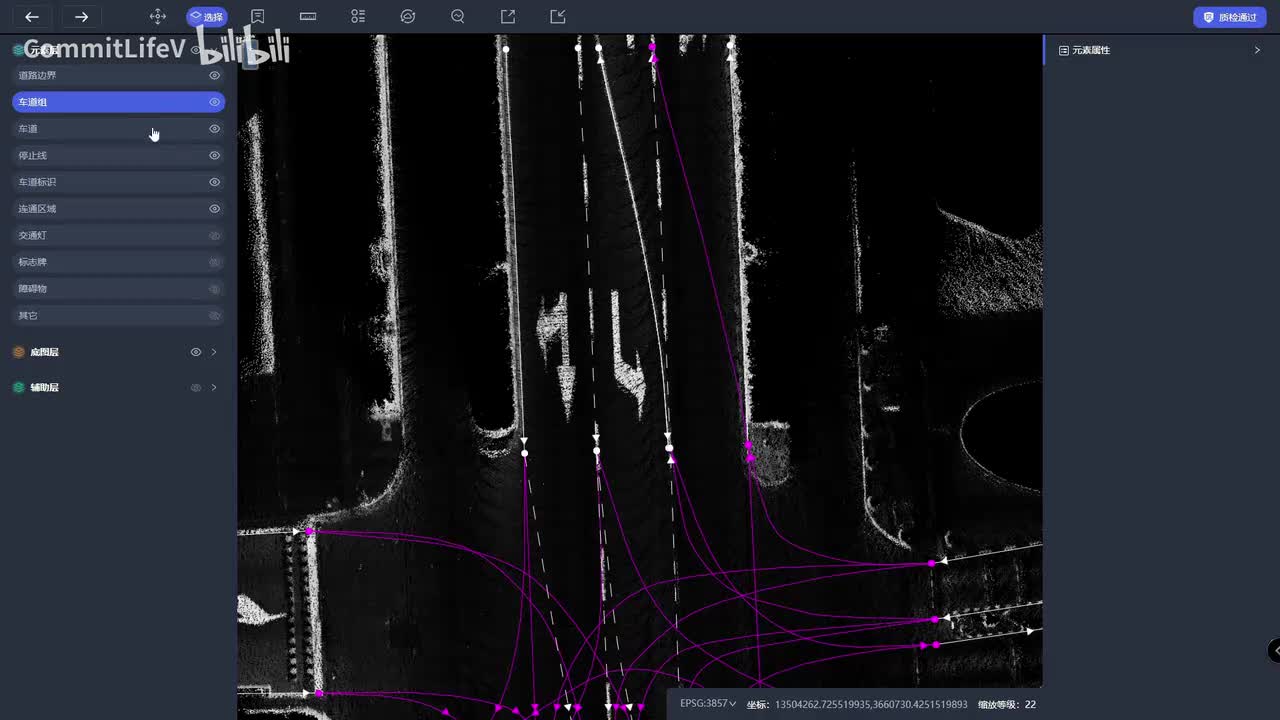The width and height of the screenshot is (1280, 720).
Task: Click the forward arrow button
Action: click(x=82, y=17)
